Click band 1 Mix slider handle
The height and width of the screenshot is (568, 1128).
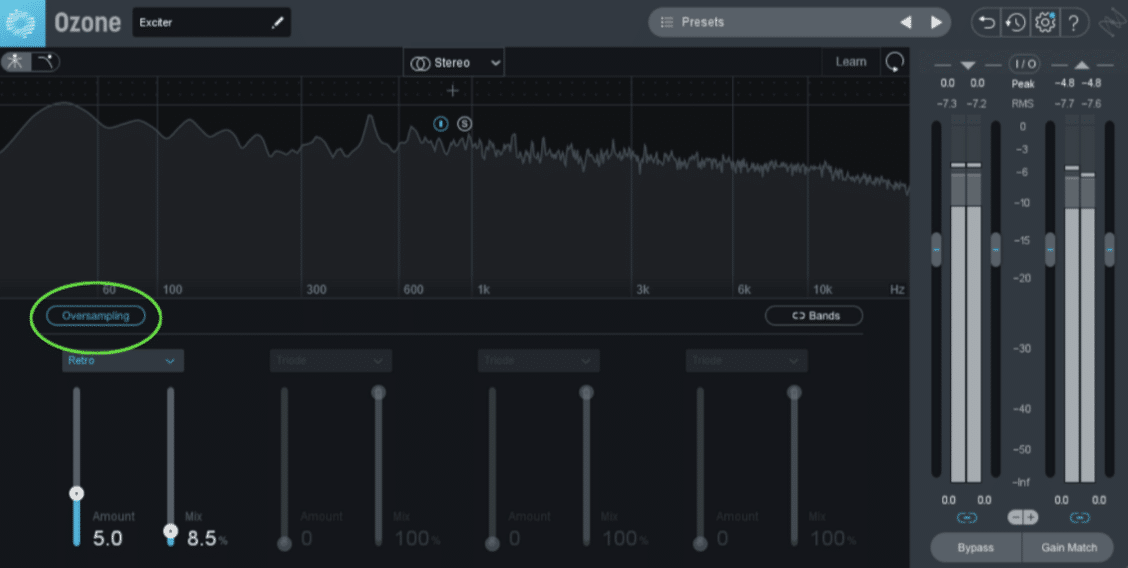170,531
